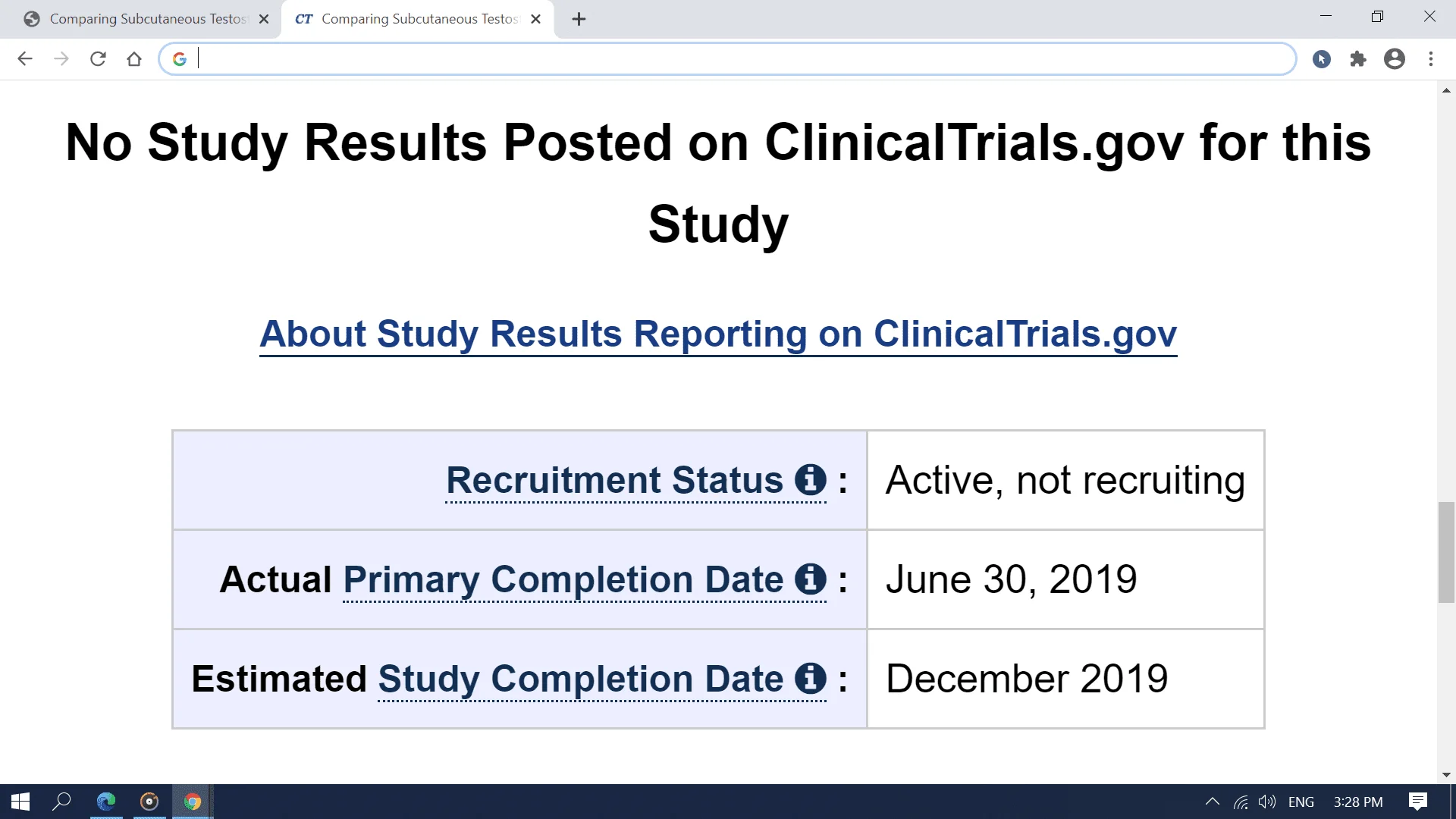The height and width of the screenshot is (819, 1456).
Task: Open the Recruitment Status glossary link
Action: tap(614, 480)
